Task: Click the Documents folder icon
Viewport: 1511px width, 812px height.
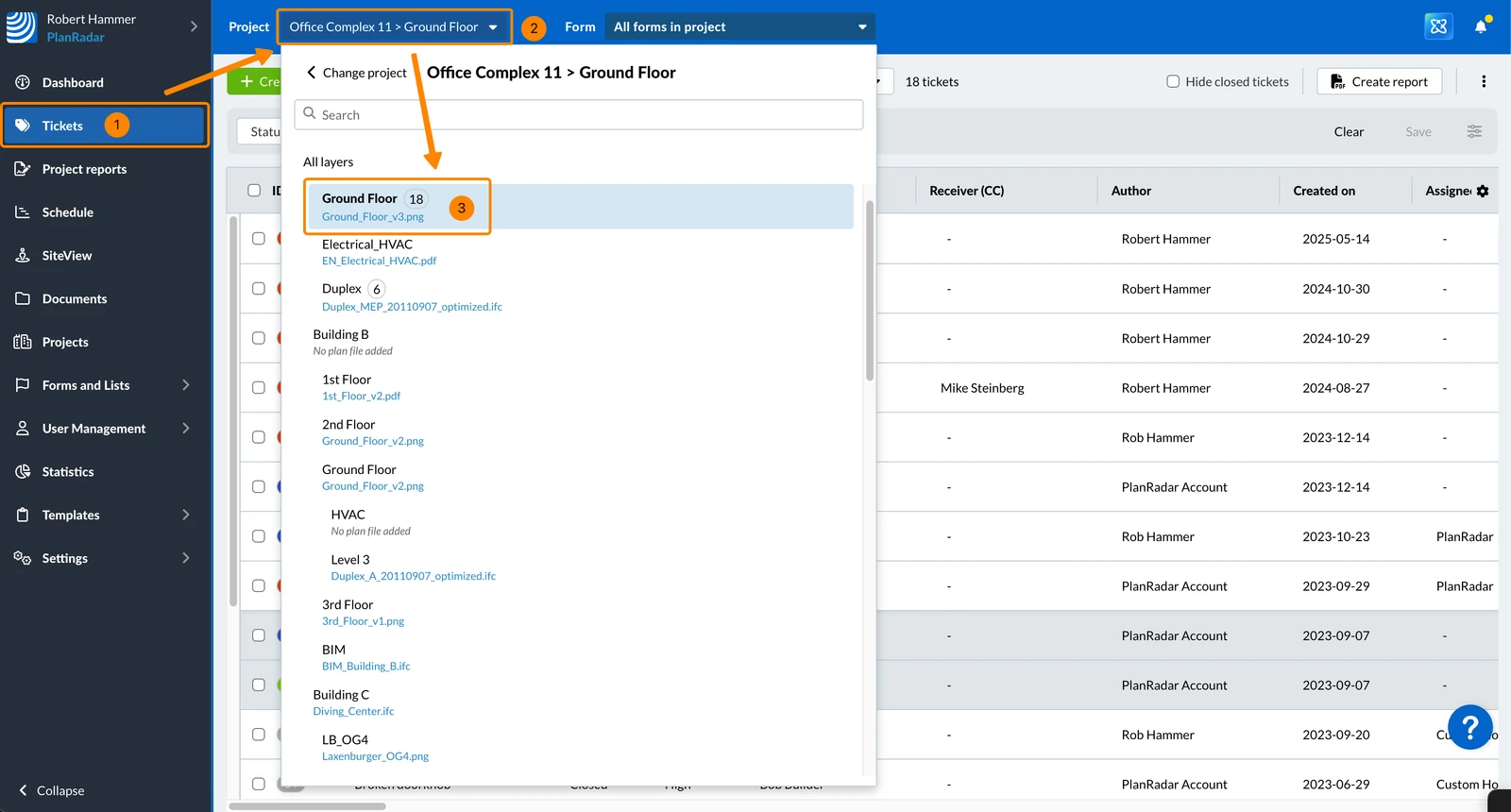Action: pyautogui.click(x=23, y=299)
